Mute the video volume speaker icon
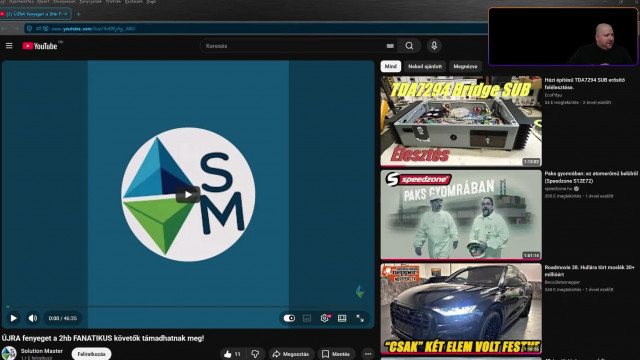This screenshot has width=640, height=360. (33, 318)
